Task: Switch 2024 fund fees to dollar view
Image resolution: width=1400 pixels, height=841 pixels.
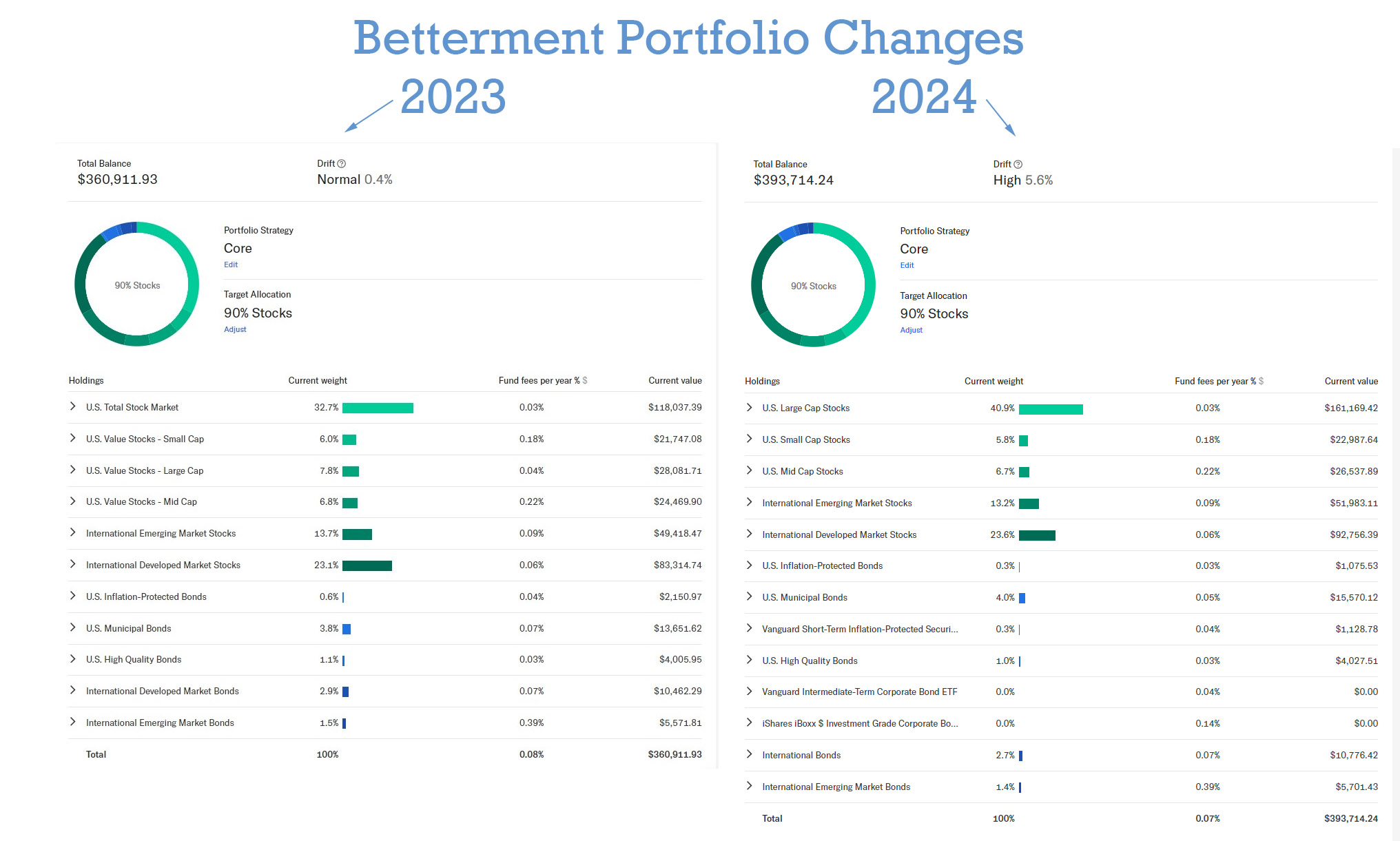Action: (1262, 382)
